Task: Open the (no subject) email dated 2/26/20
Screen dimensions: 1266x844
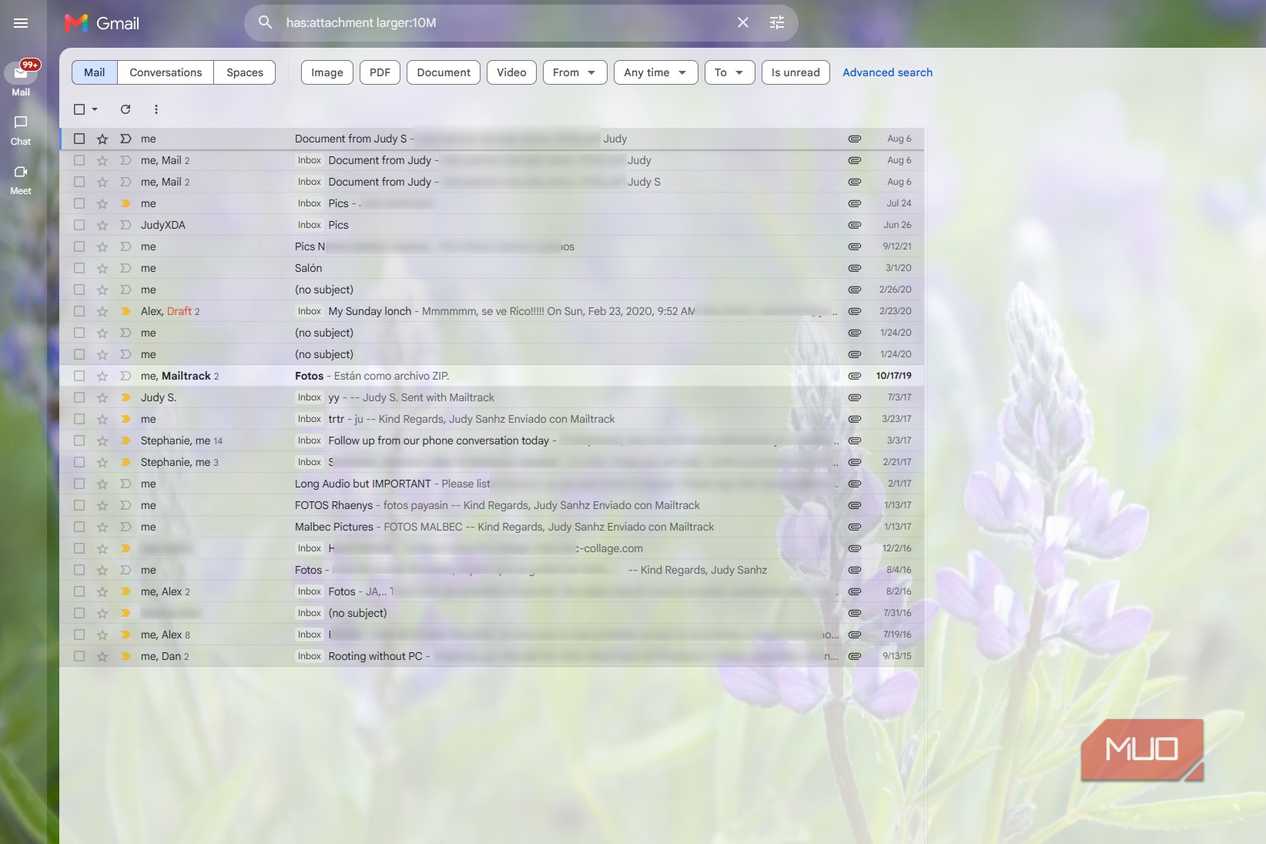Action: [492, 290]
